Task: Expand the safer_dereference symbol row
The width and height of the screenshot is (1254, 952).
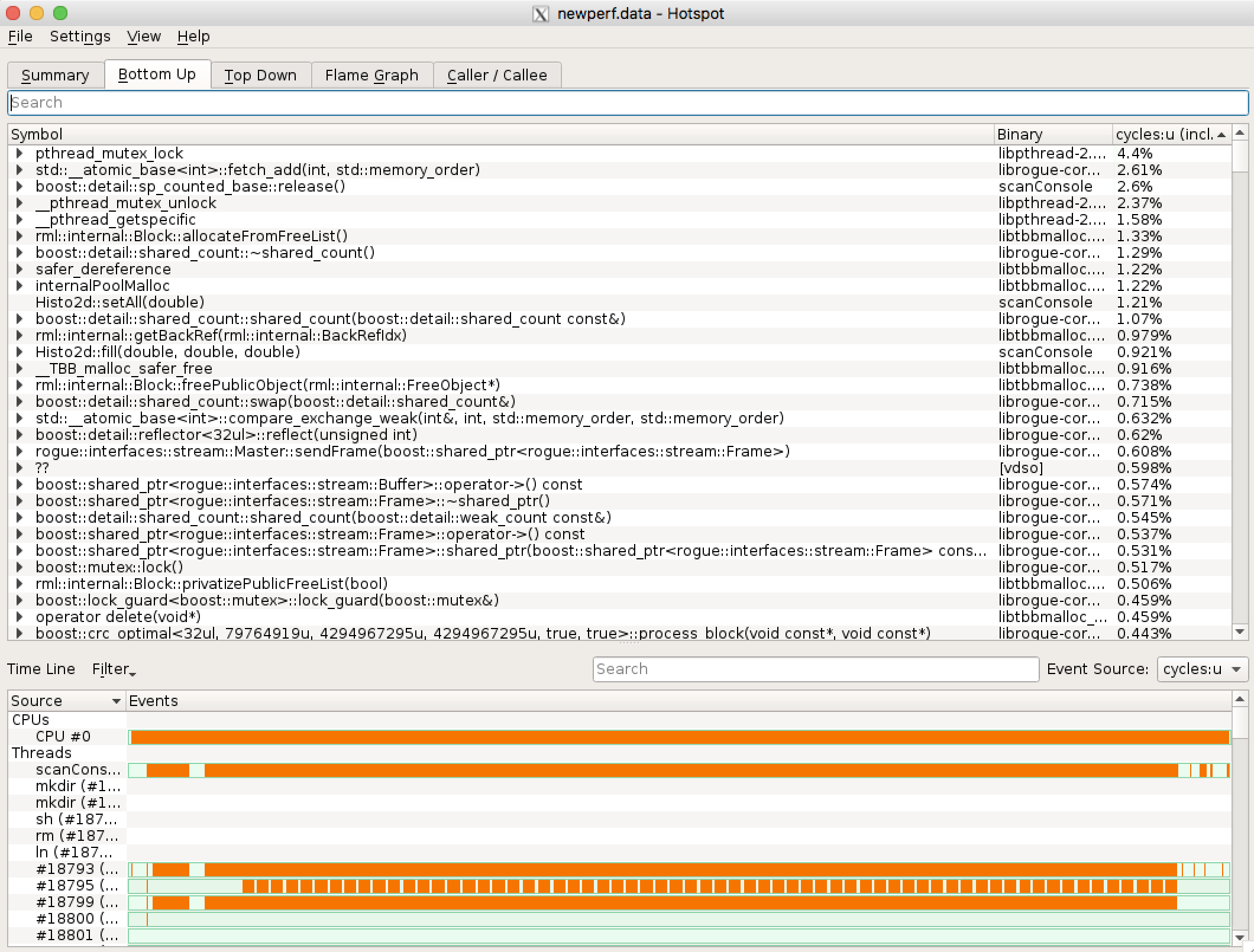Action: coord(20,269)
